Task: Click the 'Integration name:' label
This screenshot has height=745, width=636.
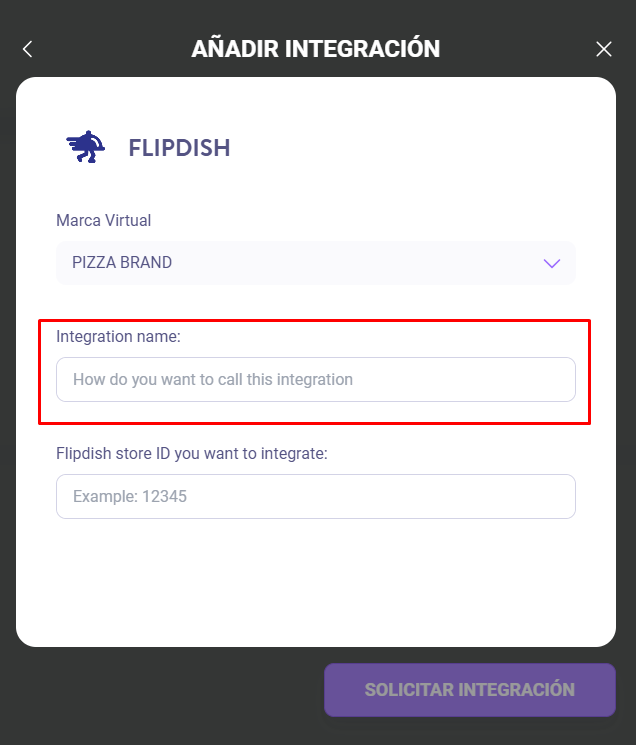Action: 118,337
